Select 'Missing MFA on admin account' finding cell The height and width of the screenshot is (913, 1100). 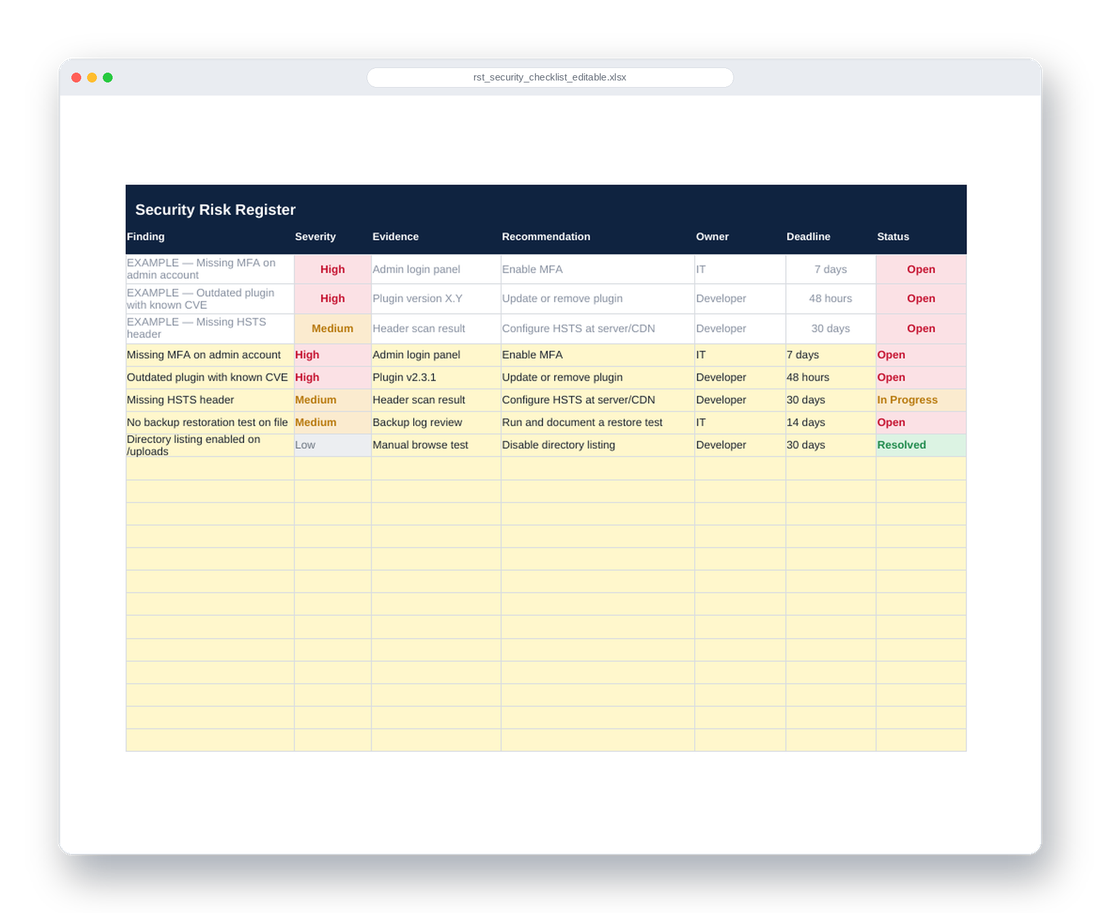click(x=210, y=355)
